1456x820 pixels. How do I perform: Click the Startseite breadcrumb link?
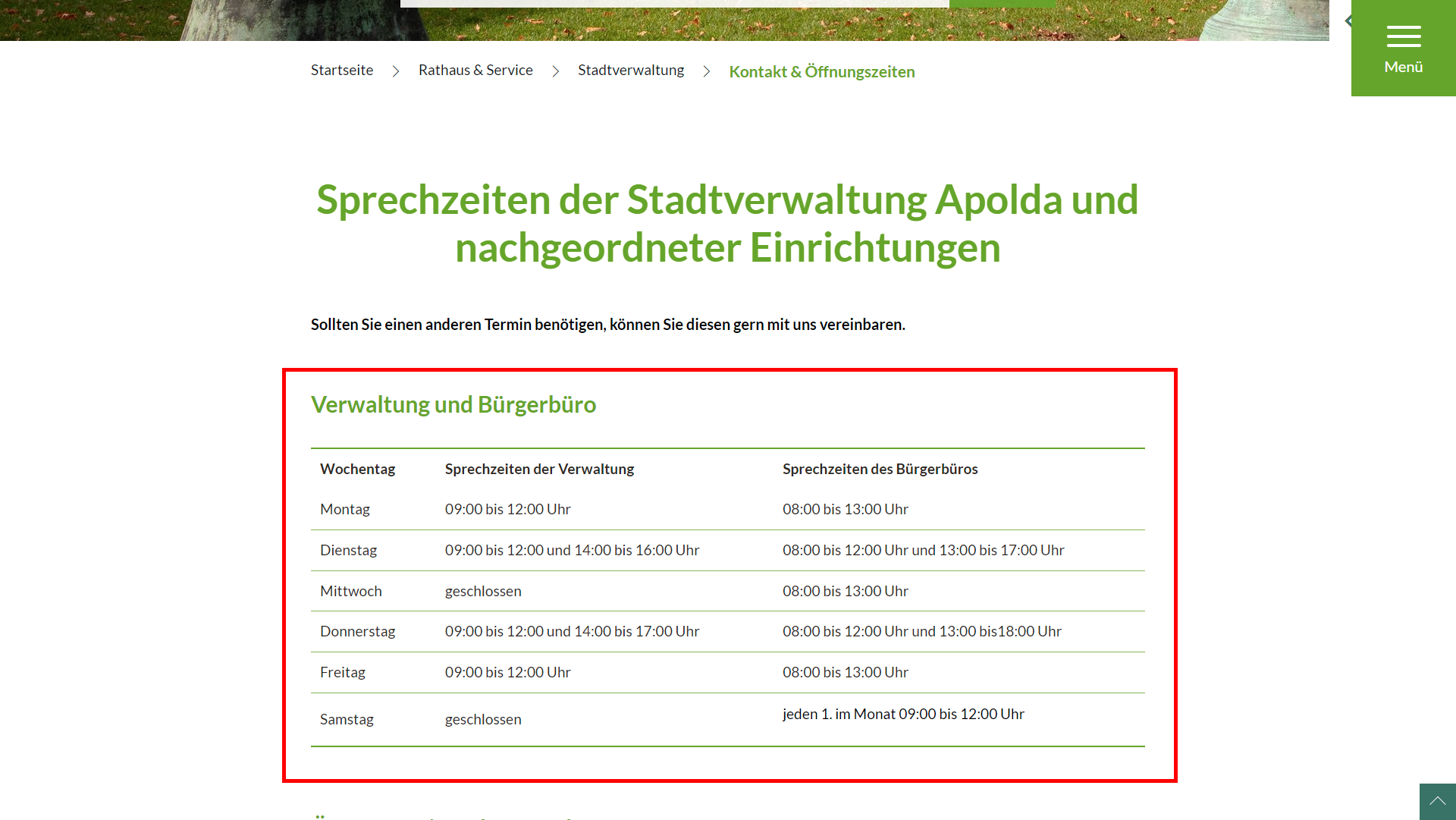[342, 71]
